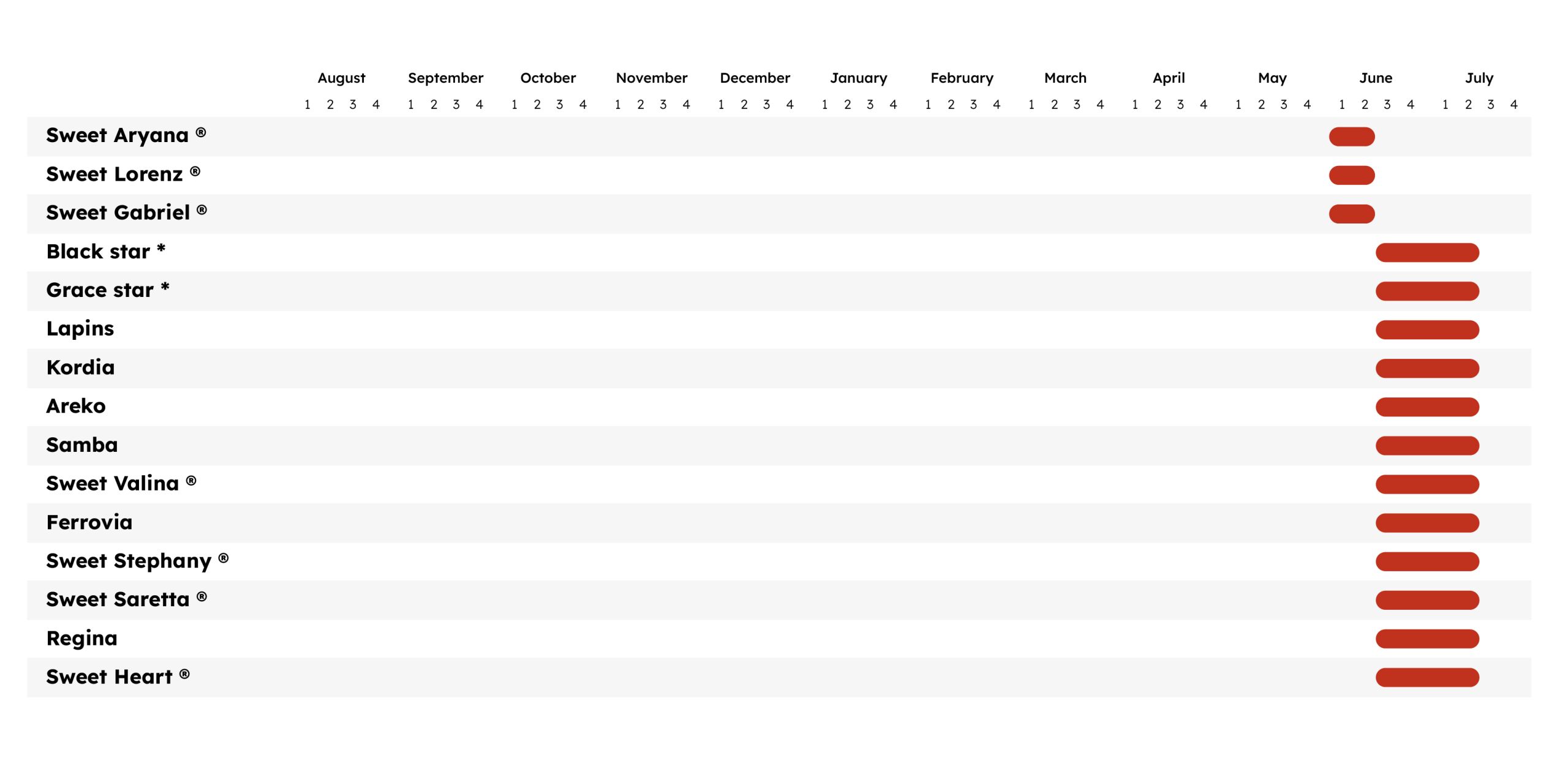Screen dimensions: 1568x766
Task: Click the Sweet Valina red season bar
Action: [1427, 484]
